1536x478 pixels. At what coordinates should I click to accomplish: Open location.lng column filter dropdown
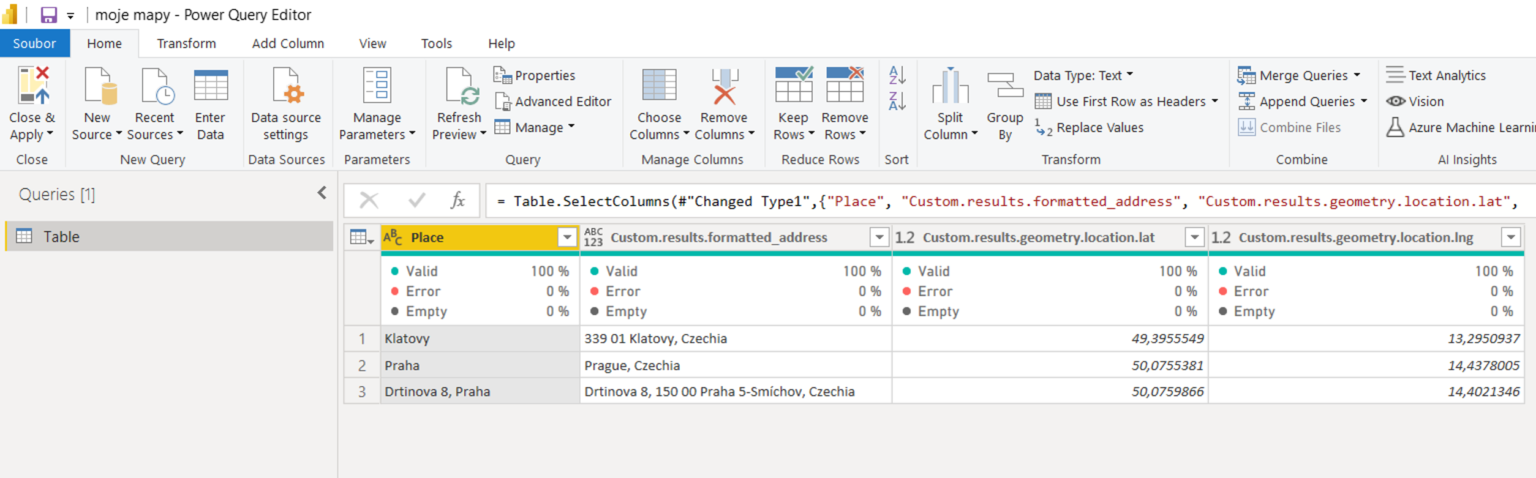click(x=1511, y=238)
